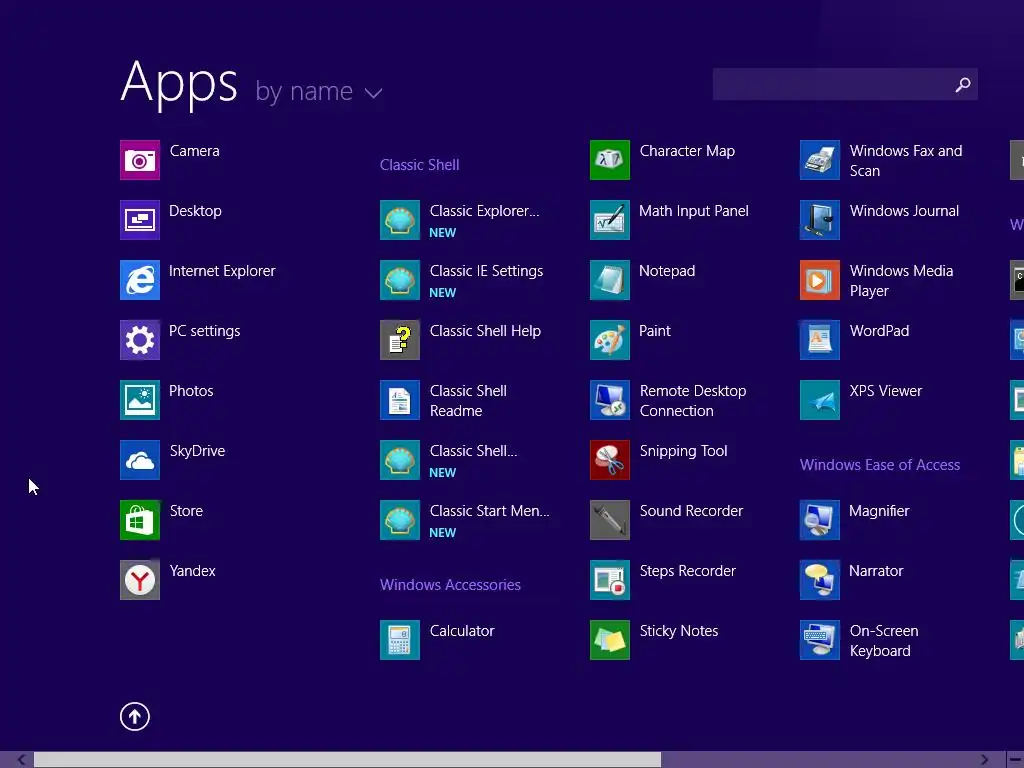Open the Classic Shell Readme document icon
Viewport: 1024px width, 768px height.
(x=400, y=400)
